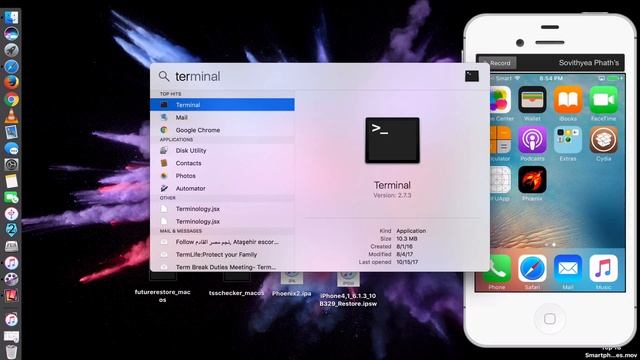
Task: Open 'Term Break Duties Meeting' message result
Action: point(222,267)
